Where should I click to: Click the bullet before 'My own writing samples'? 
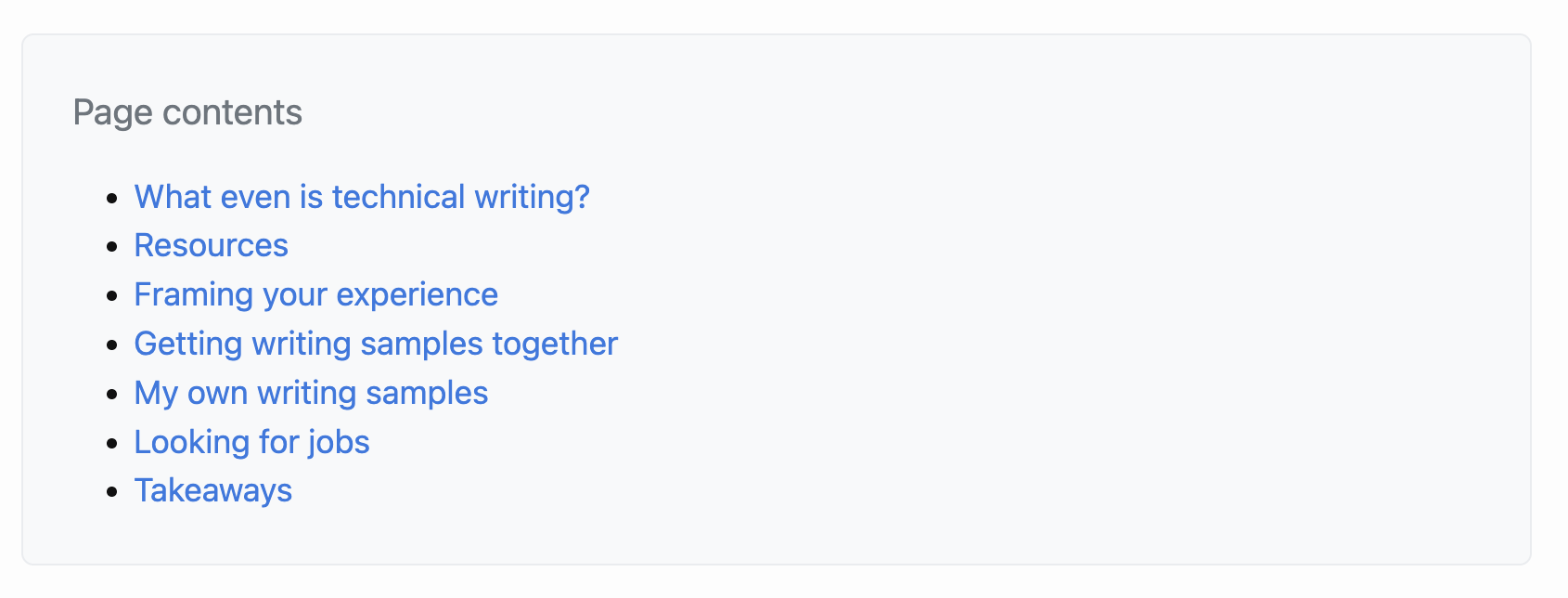112,395
